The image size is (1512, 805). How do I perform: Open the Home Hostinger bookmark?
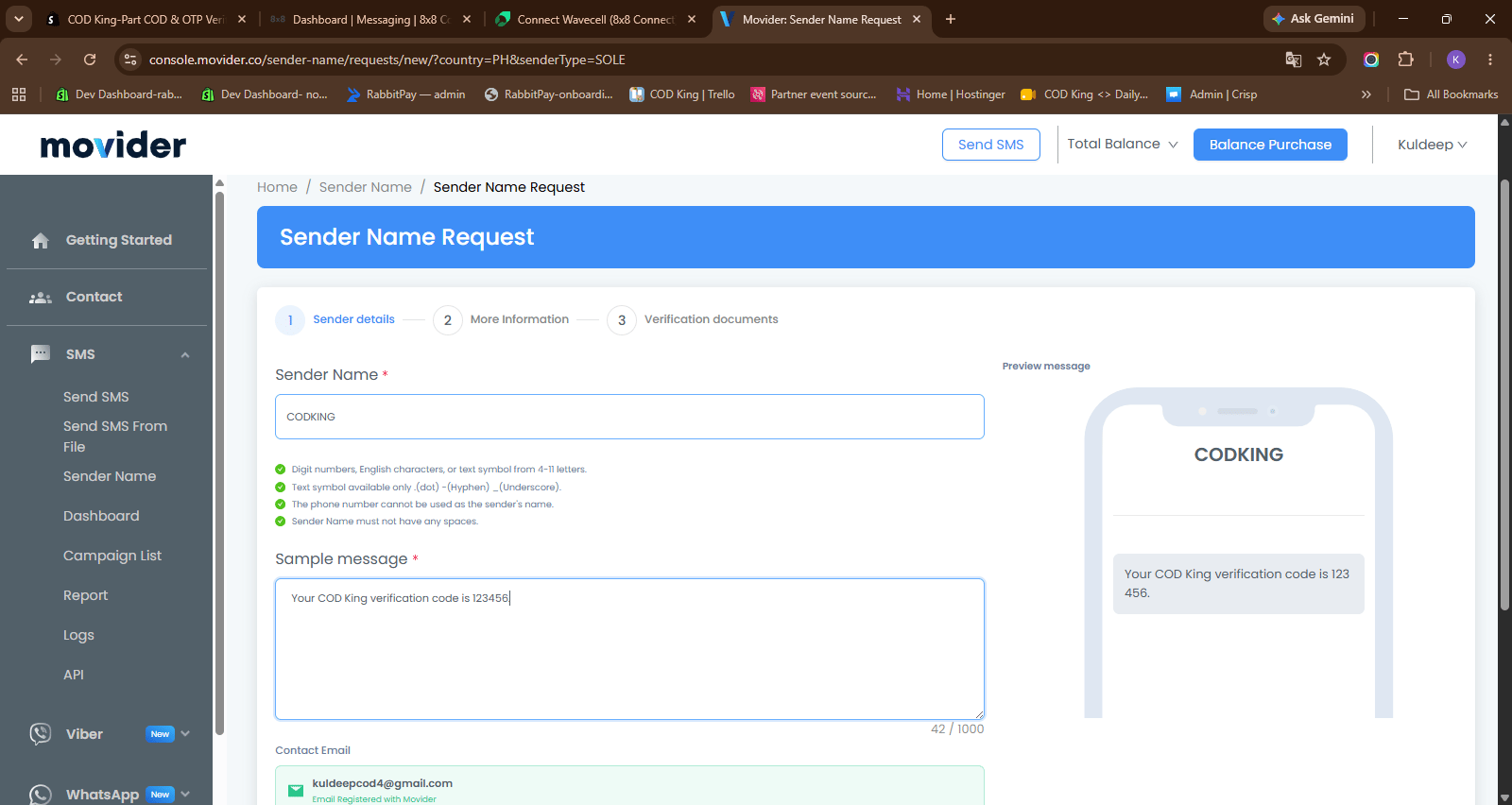point(951,94)
